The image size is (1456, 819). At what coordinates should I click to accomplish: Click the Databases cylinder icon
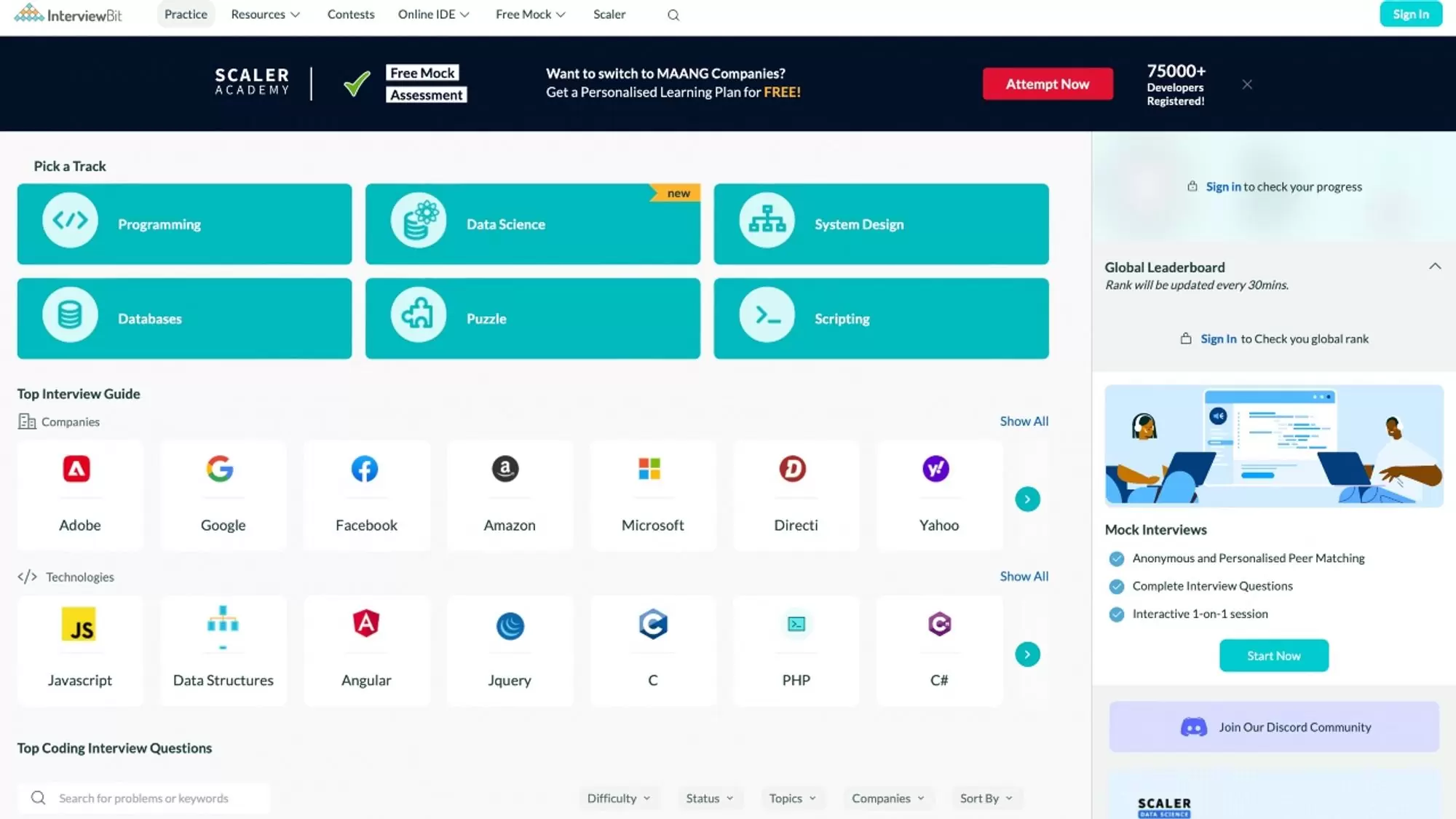(70, 315)
